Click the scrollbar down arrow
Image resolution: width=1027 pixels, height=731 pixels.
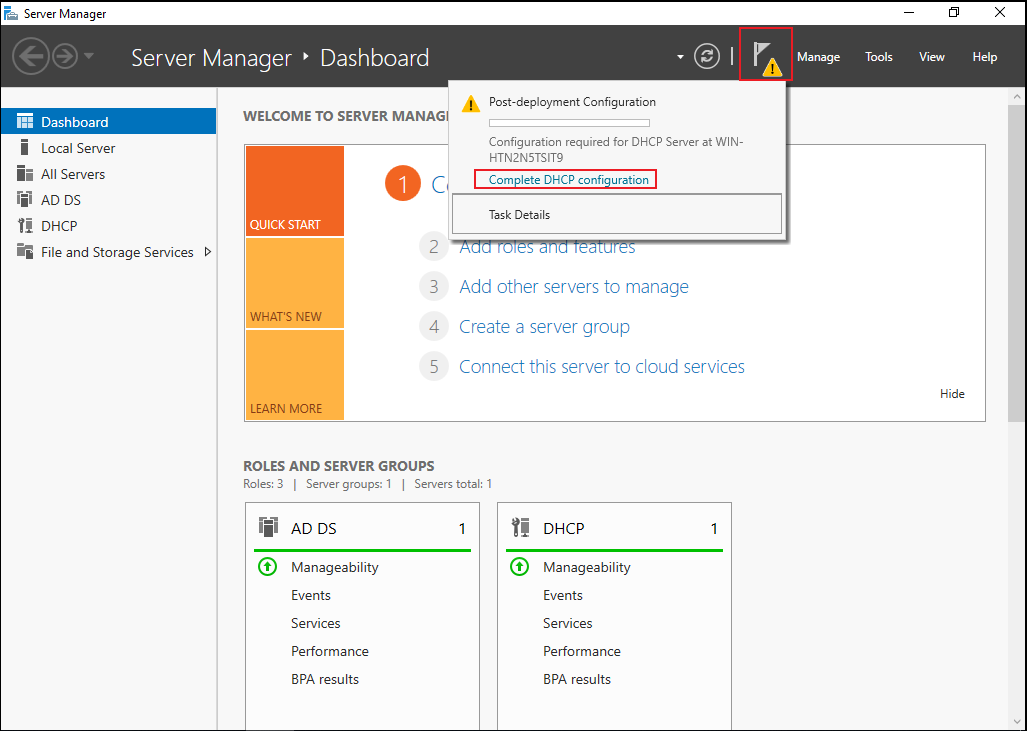(1017, 722)
